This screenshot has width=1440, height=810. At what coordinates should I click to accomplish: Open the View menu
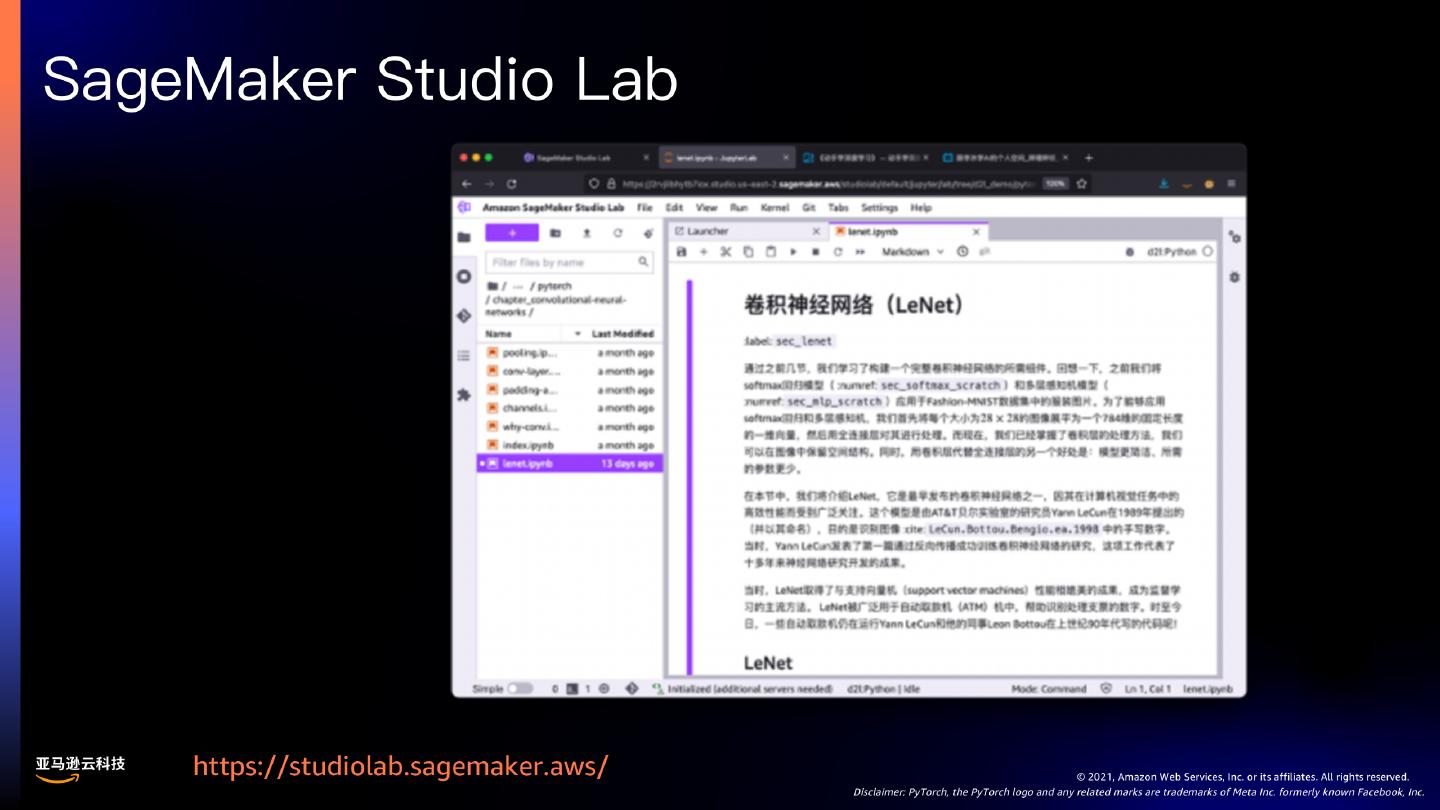(707, 208)
